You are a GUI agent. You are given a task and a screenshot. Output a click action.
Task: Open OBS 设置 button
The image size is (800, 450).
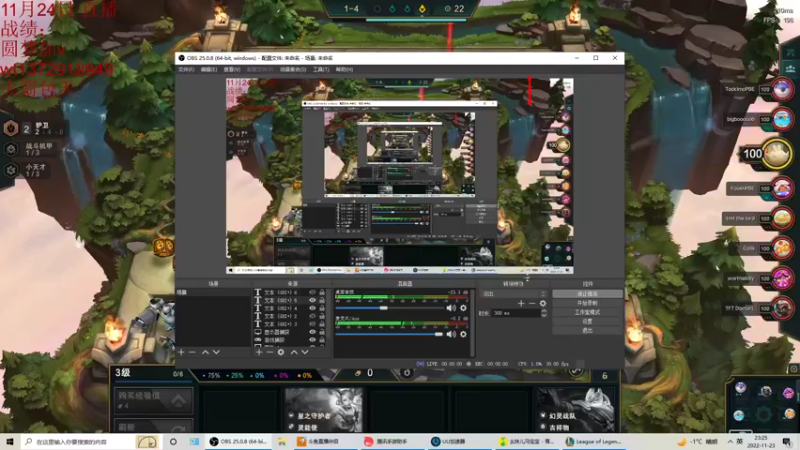tap(587, 321)
